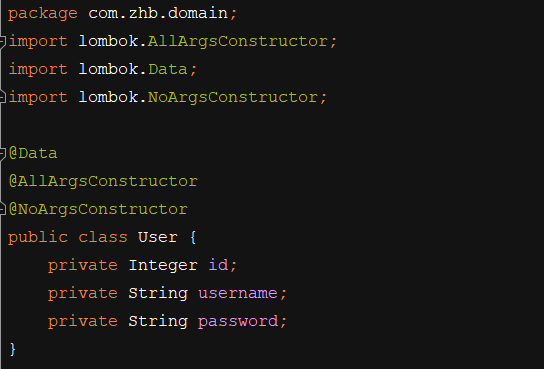The image size is (544, 369).
Task: Click the @AllArgsConstructor annotation above the class
Action: point(103,181)
